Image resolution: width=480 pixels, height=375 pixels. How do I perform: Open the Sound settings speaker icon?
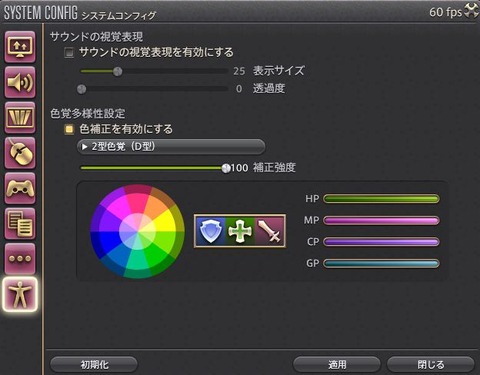point(20,82)
